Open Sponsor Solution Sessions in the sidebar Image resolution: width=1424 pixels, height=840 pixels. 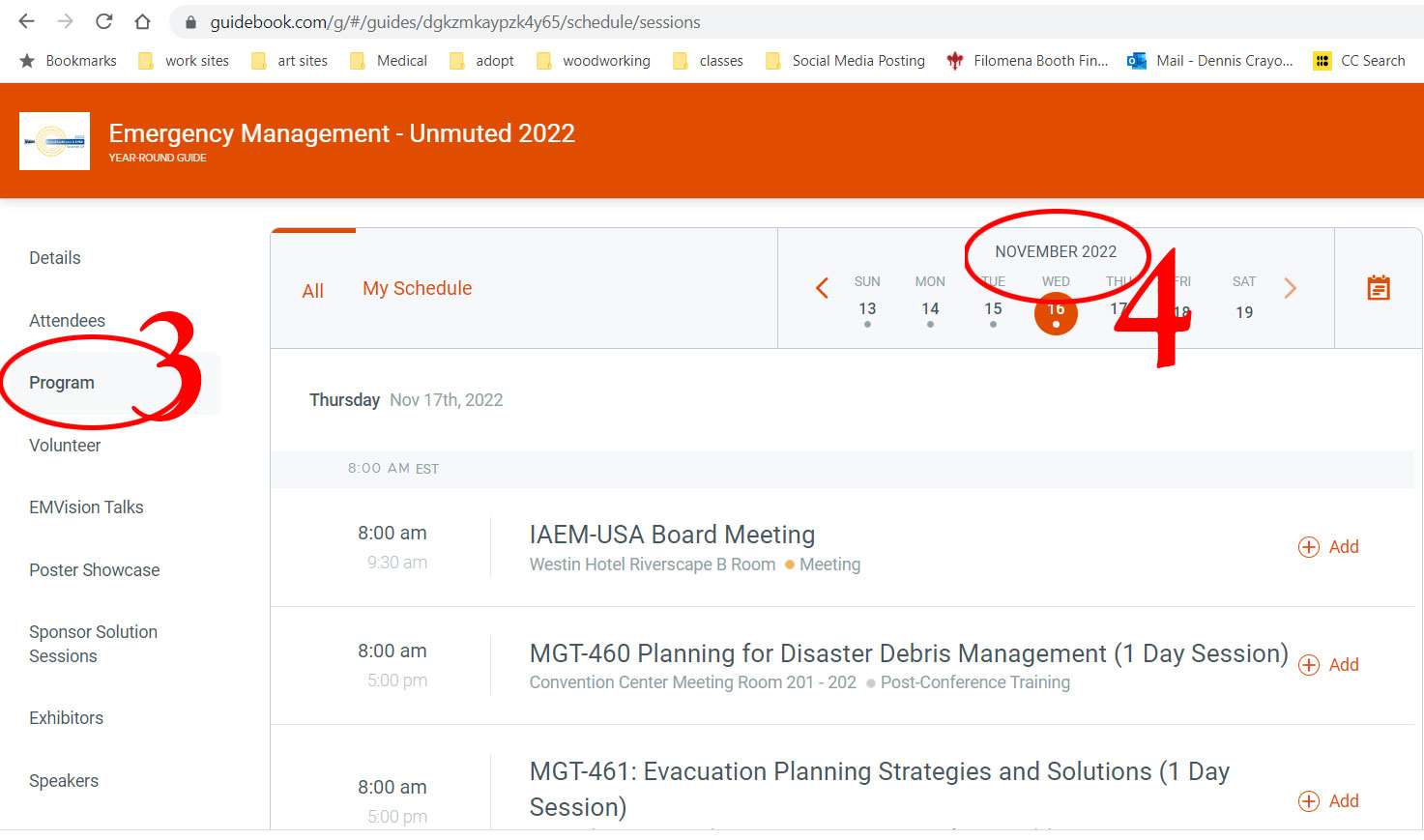coord(93,644)
